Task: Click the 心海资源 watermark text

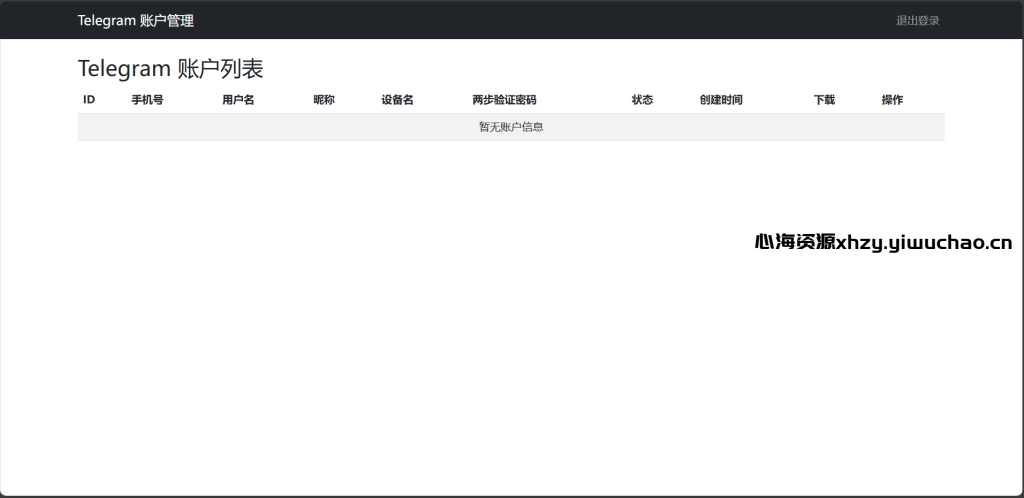Action: [x=794, y=242]
